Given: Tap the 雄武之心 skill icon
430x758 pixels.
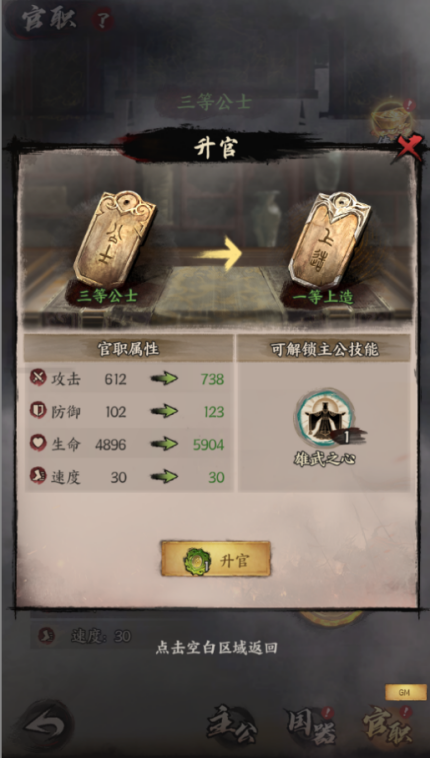Looking at the screenshot, I should (x=325, y=419).
